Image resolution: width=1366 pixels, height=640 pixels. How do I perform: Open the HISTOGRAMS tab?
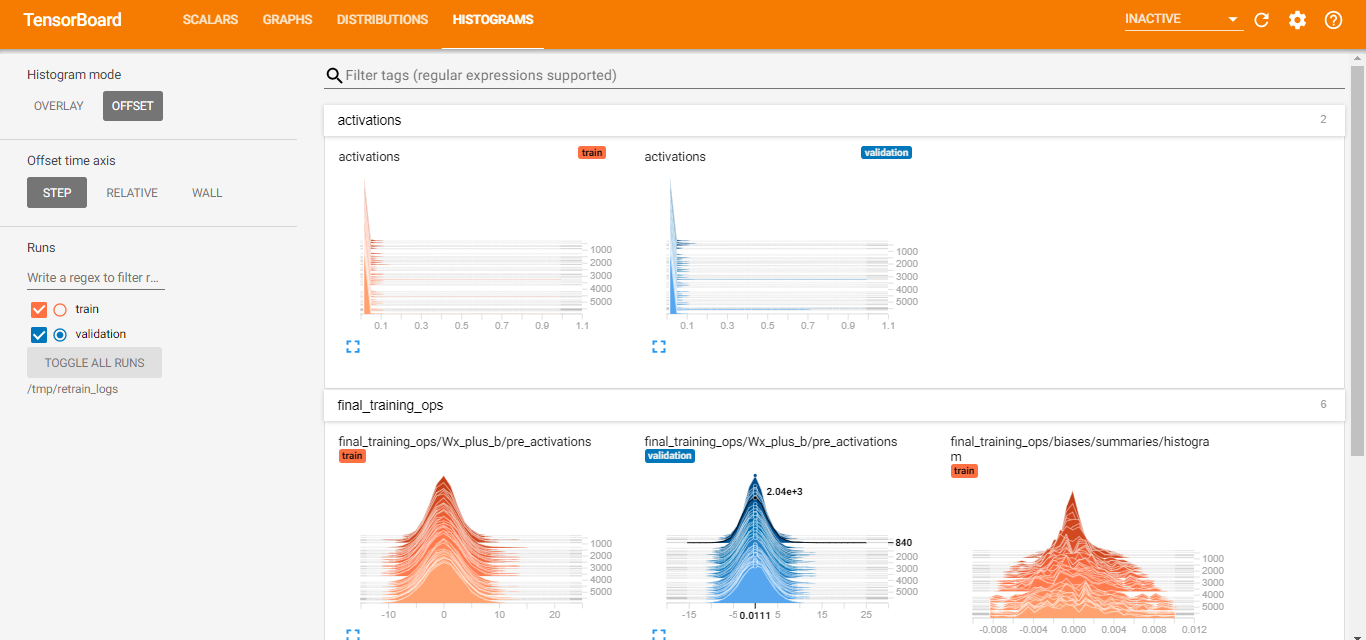(492, 20)
